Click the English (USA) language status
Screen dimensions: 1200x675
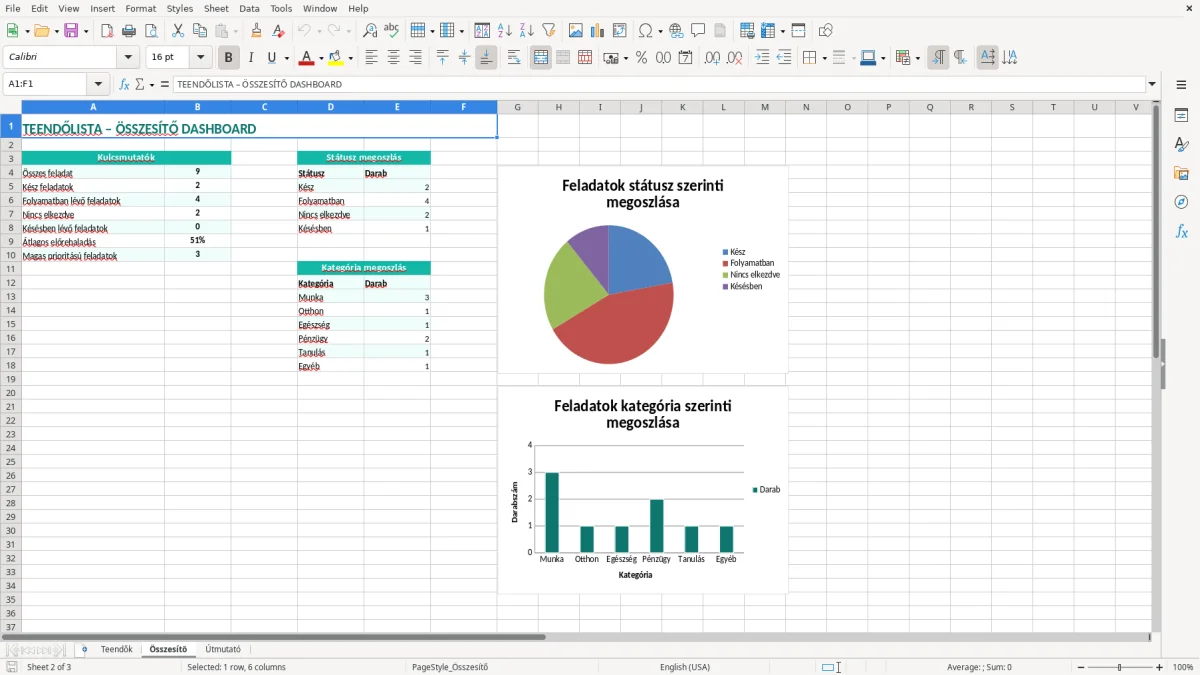(x=685, y=667)
